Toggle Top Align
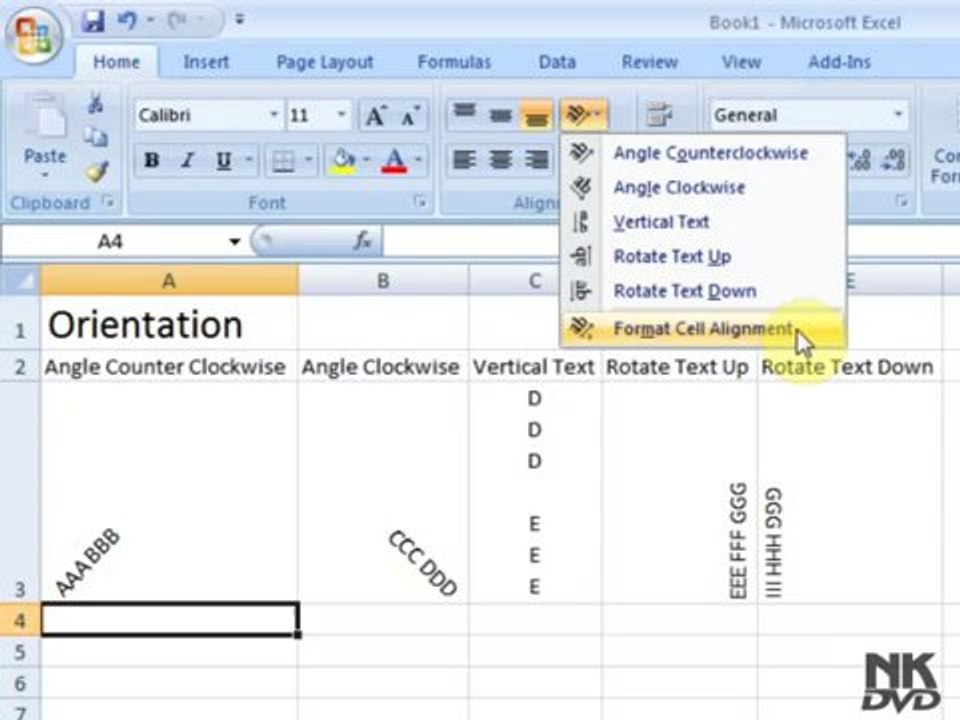This screenshot has height=720, width=960. coord(464,114)
